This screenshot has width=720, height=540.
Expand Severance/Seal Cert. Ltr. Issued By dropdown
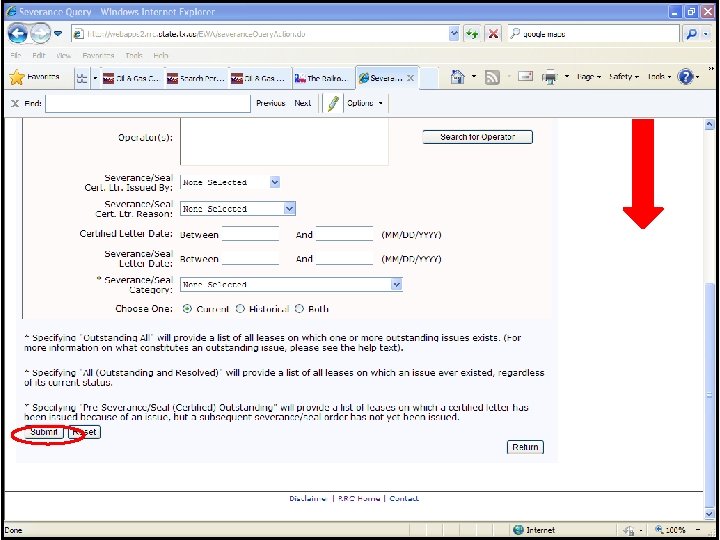coord(275,182)
